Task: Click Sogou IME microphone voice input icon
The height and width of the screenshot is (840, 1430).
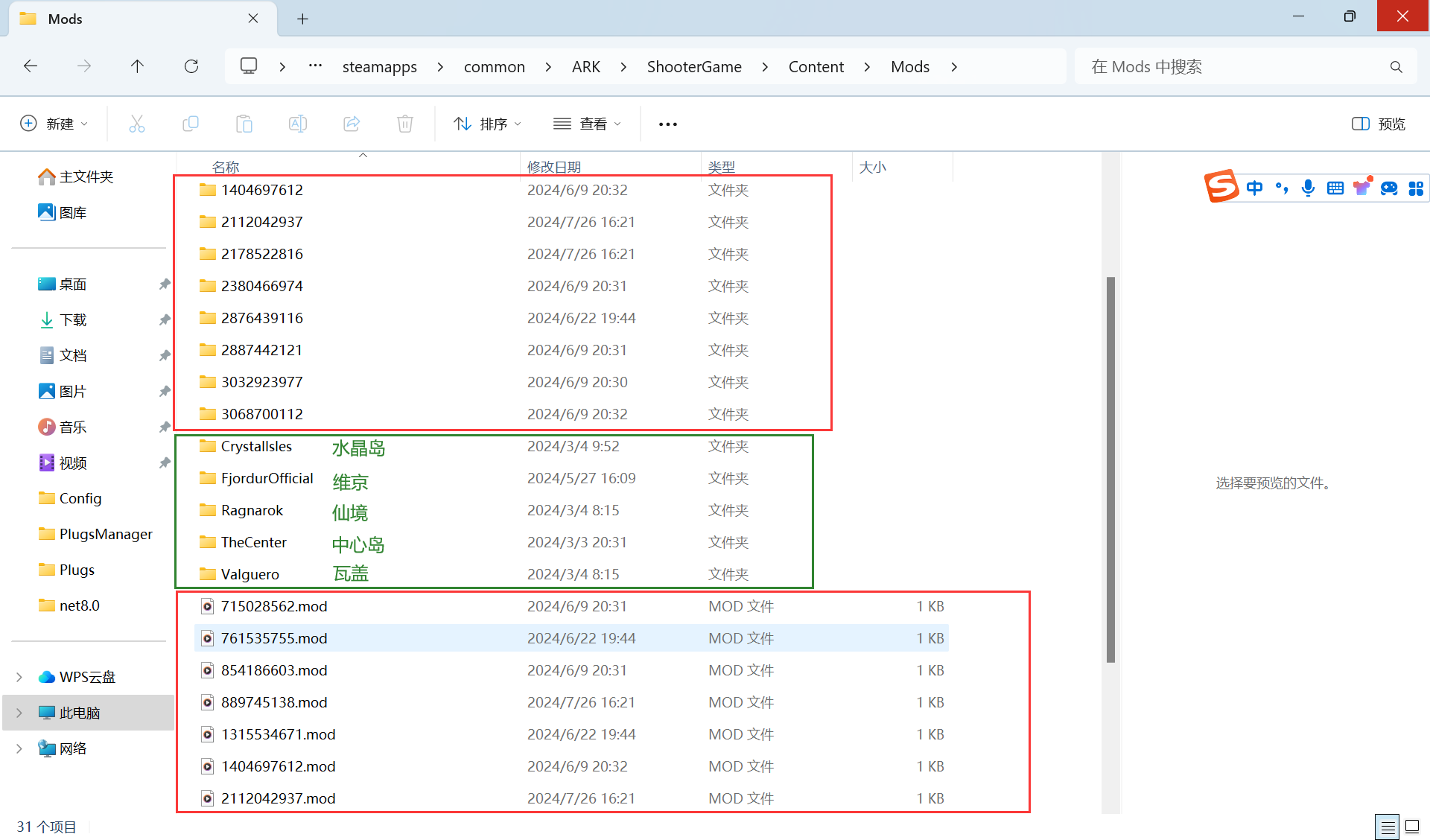Action: (x=1308, y=188)
